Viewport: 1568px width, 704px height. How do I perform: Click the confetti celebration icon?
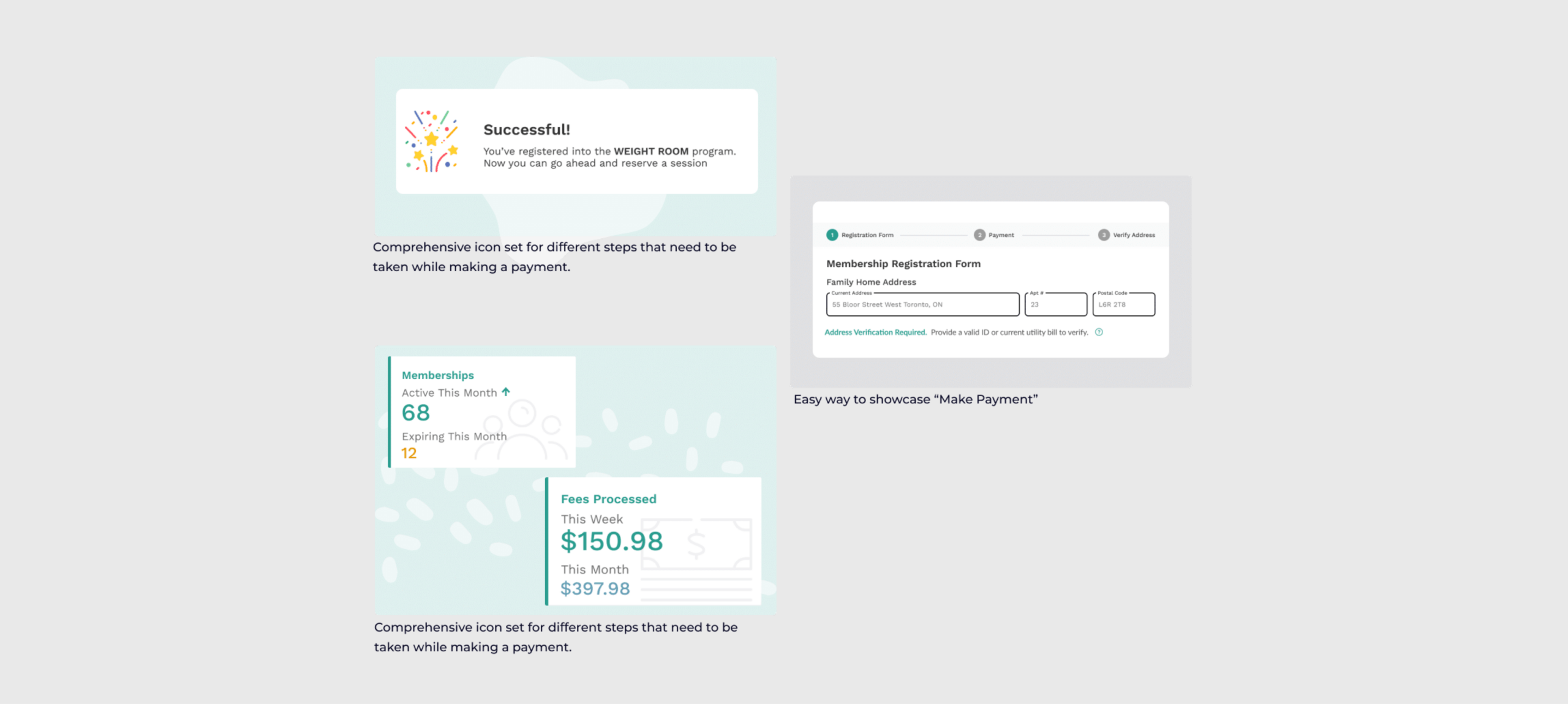click(x=432, y=141)
